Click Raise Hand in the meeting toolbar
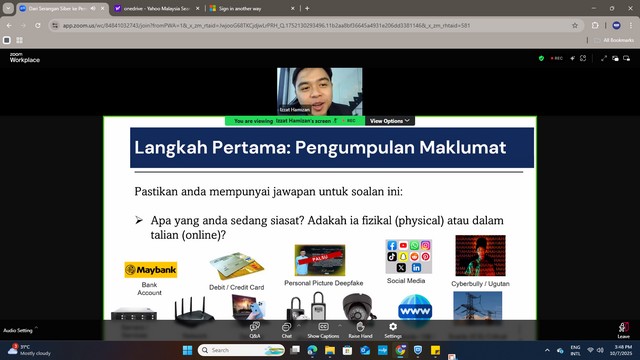Viewport: 640px width, 360px height. pos(360,330)
